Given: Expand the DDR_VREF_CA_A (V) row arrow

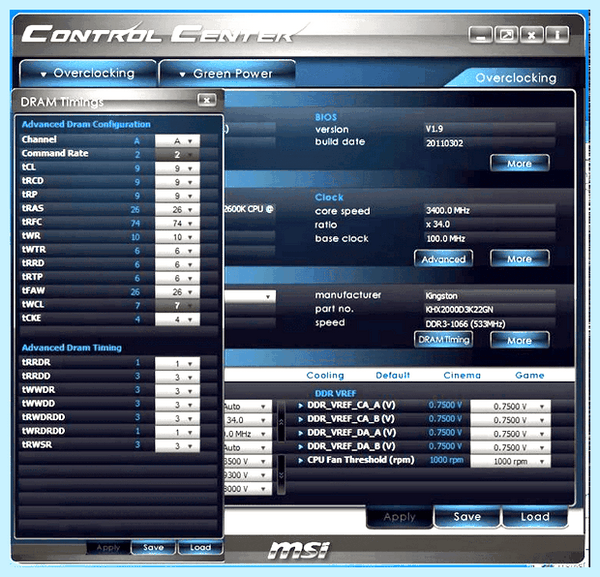Looking at the screenshot, I should click(x=301, y=406).
